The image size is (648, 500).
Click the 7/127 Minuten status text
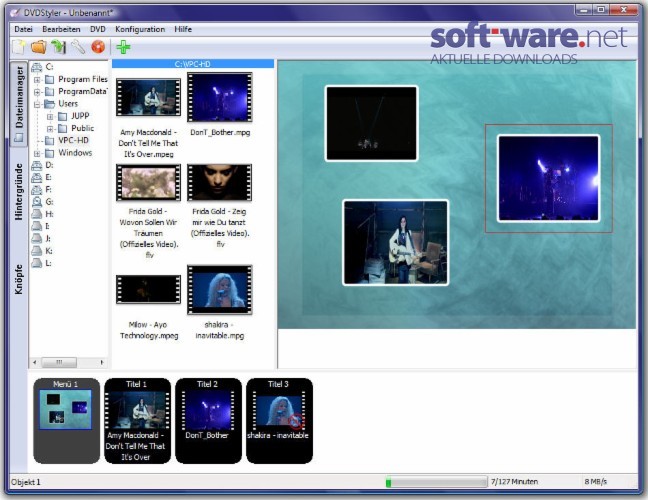point(514,482)
